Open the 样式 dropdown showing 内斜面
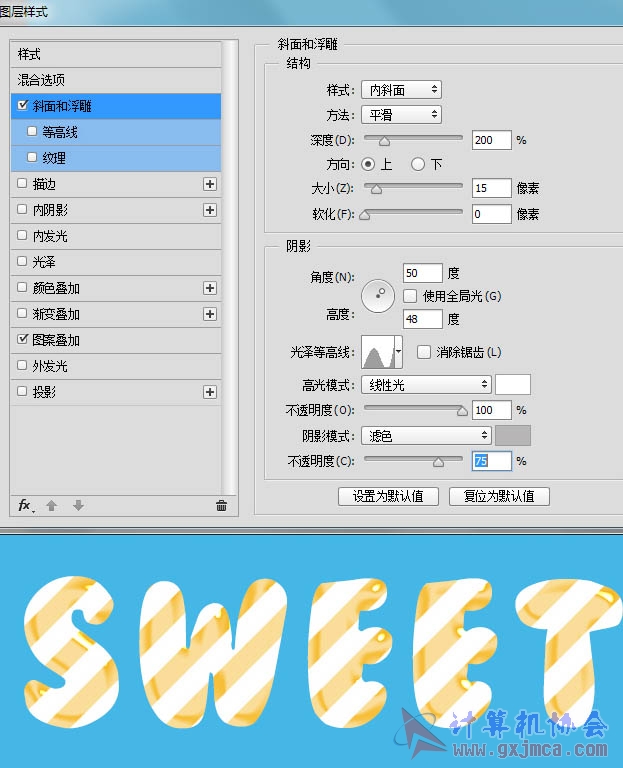This screenshot has height=768, width=623. [x=401, y=90]
